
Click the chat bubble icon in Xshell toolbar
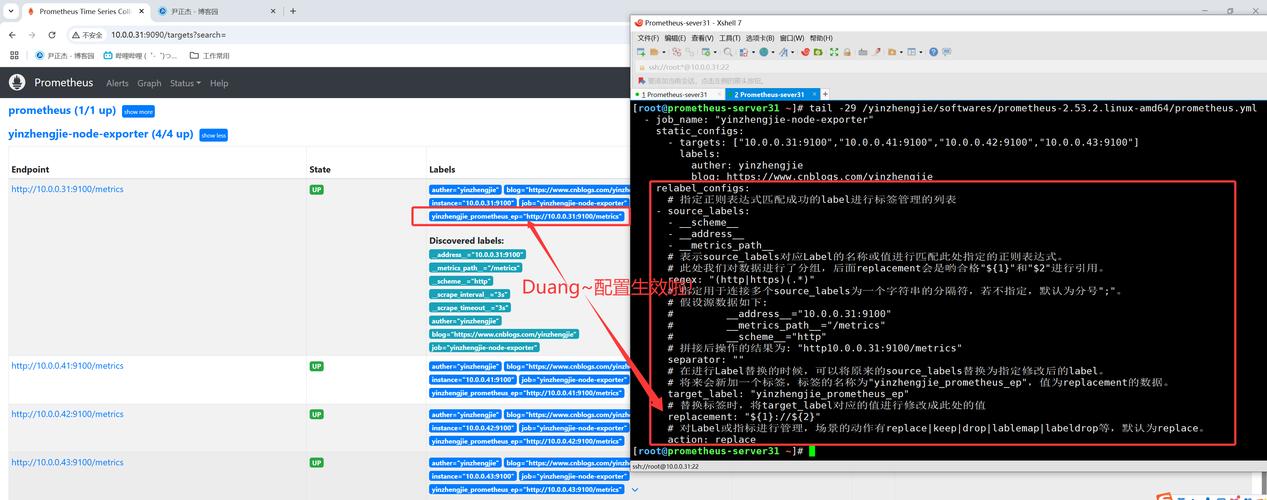946,52
